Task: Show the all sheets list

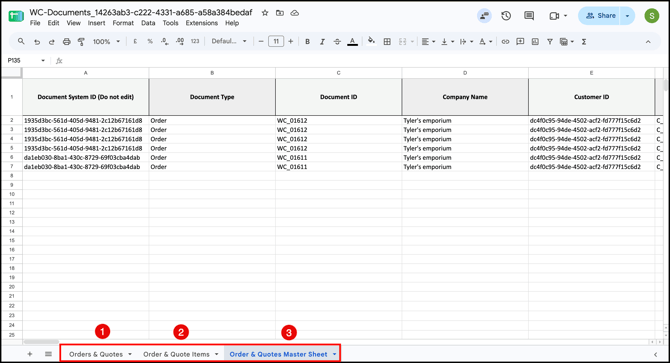Action: pos(48,354)
